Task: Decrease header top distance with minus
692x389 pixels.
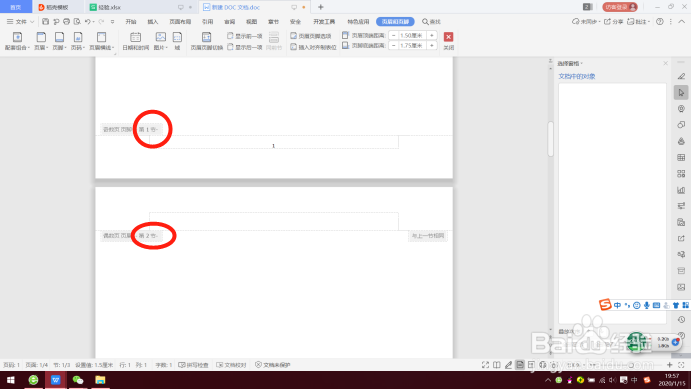Action: [394, 35]
